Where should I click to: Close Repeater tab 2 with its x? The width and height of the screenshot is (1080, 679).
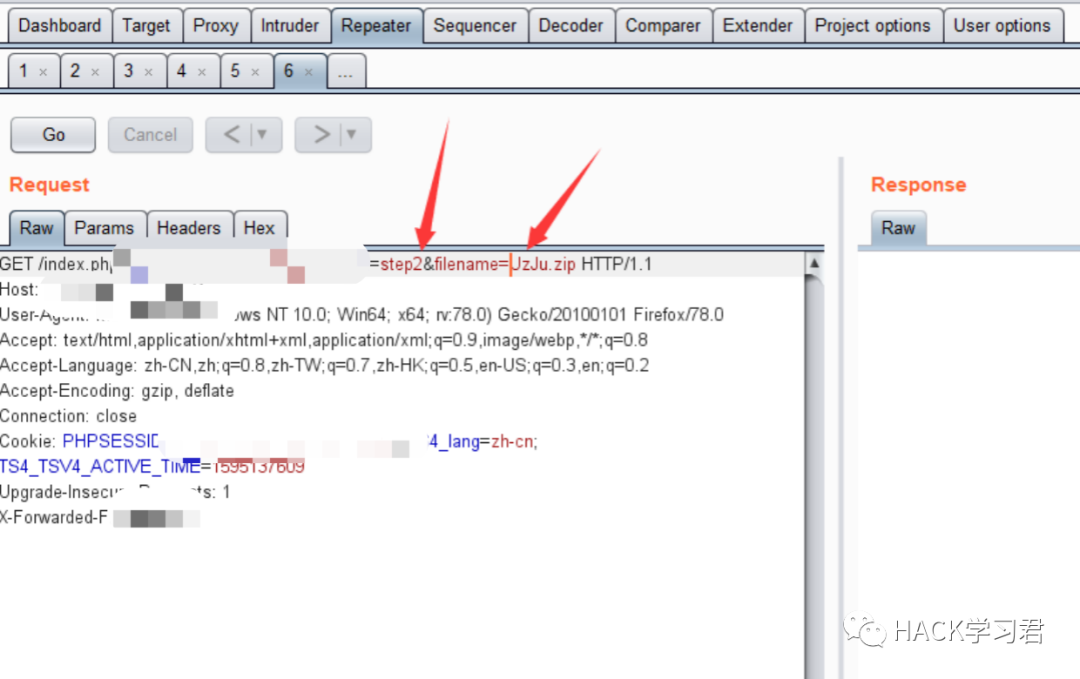coord(95,72)
